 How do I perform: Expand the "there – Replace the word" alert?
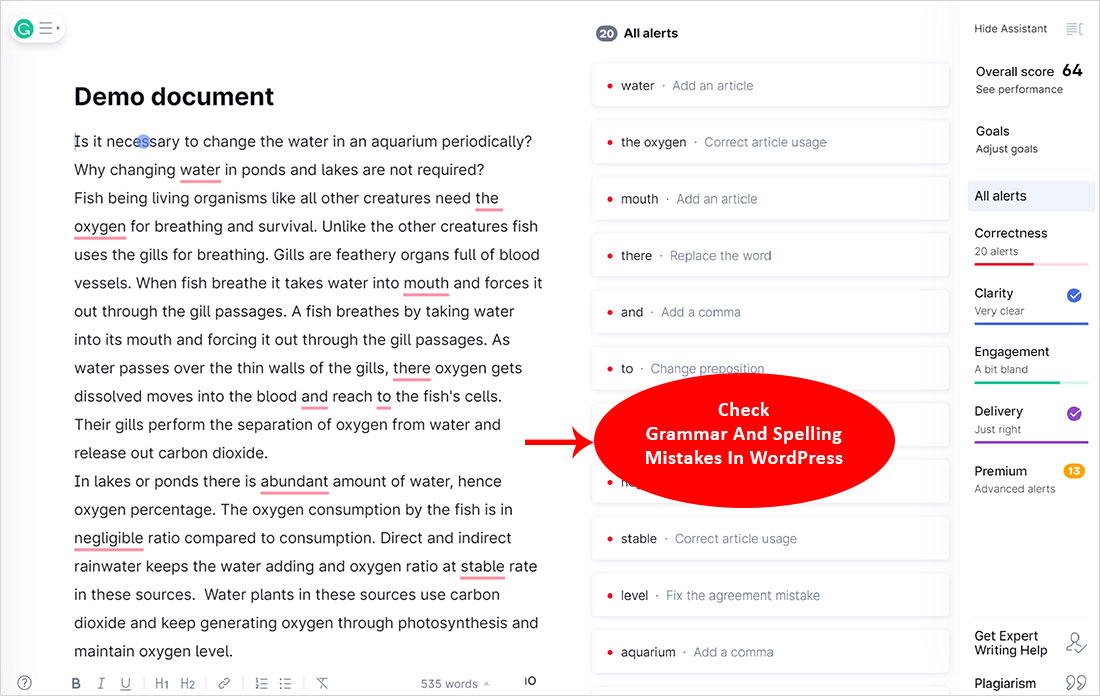pyautogui.click(x=770, y=256)
